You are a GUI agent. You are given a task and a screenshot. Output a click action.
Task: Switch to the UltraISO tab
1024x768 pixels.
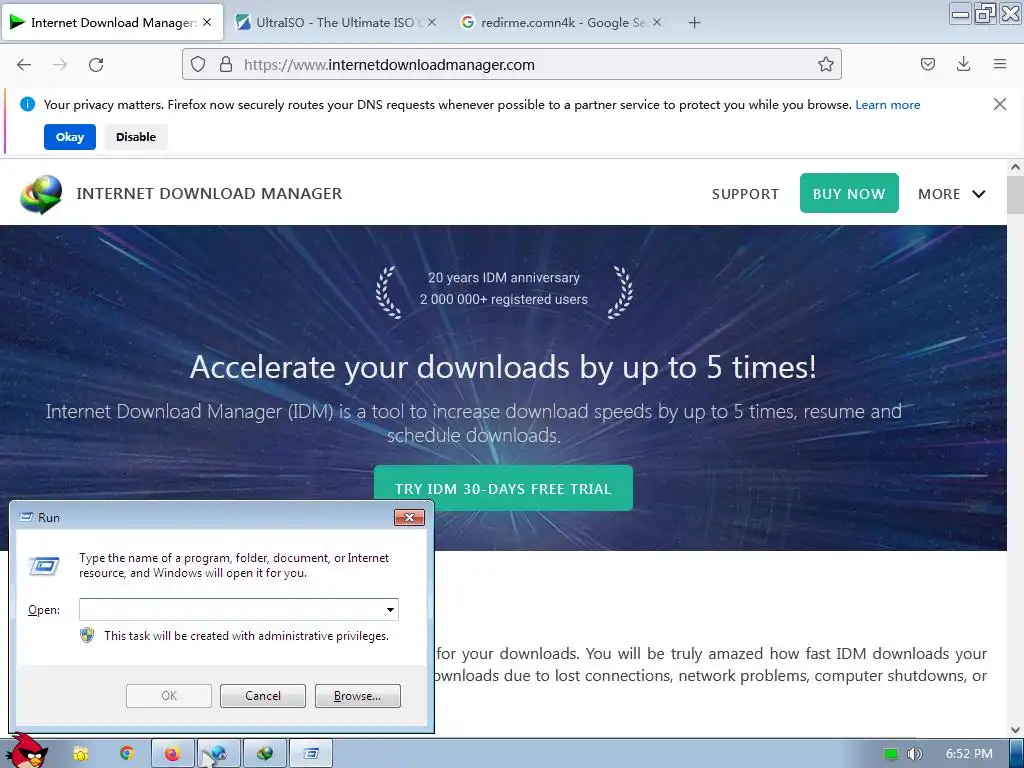click(x=337, y=22)
